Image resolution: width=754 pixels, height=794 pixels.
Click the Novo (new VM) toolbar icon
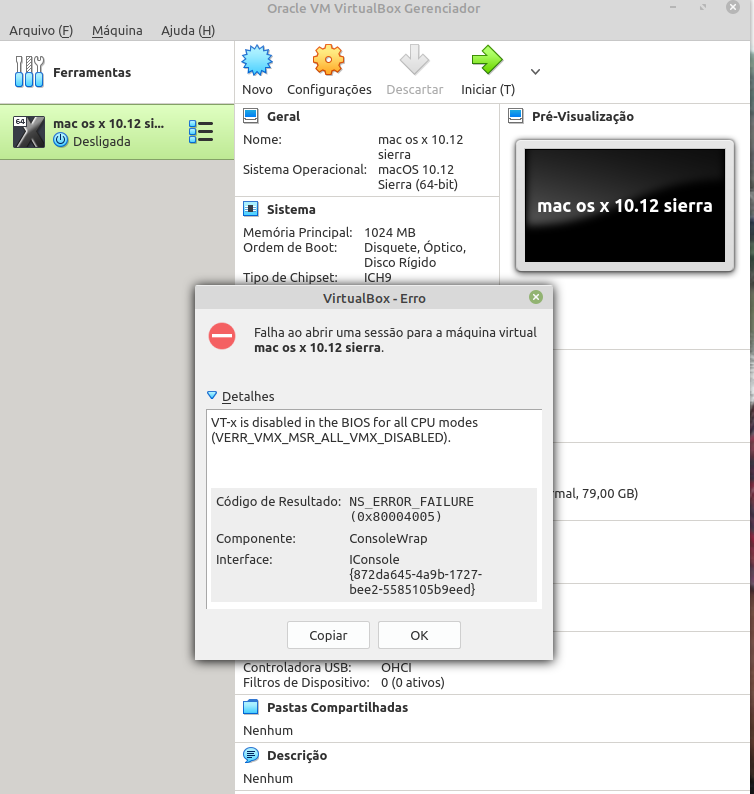(x=257, y=60)
